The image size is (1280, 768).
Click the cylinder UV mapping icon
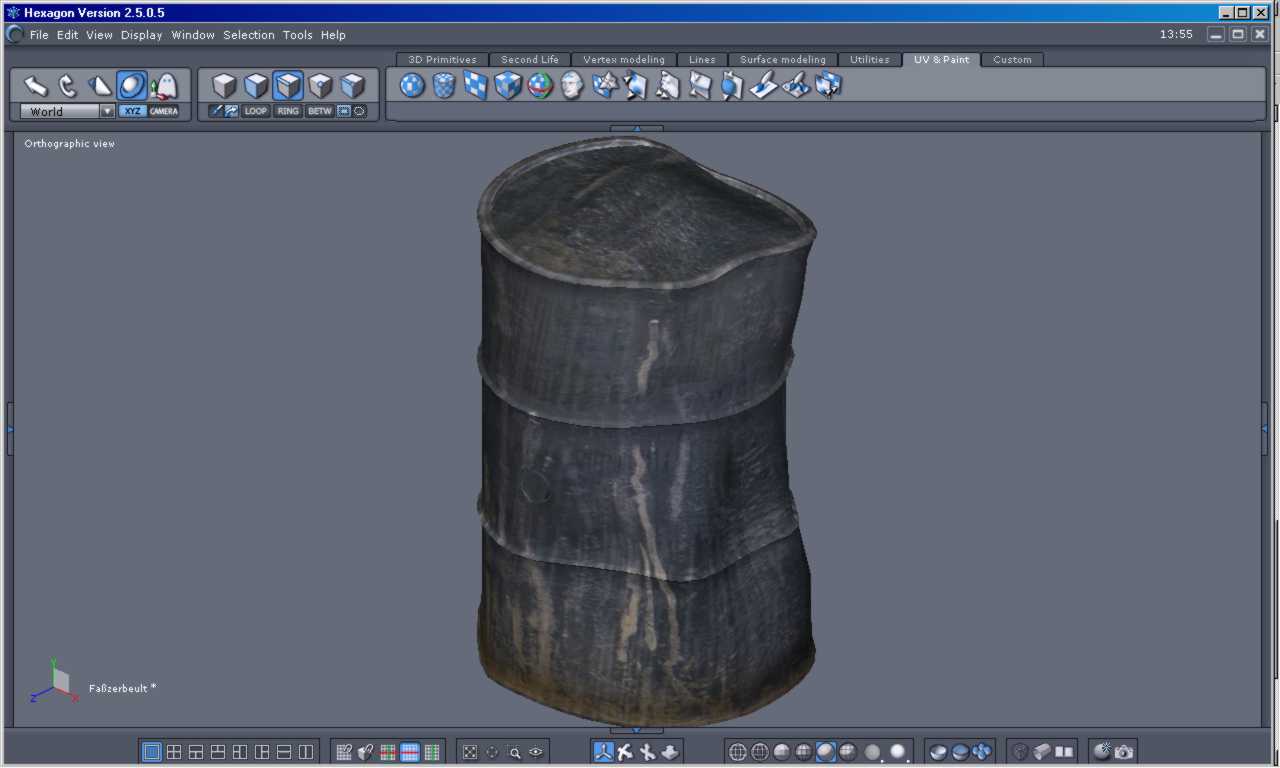click(x=444, y=86)
